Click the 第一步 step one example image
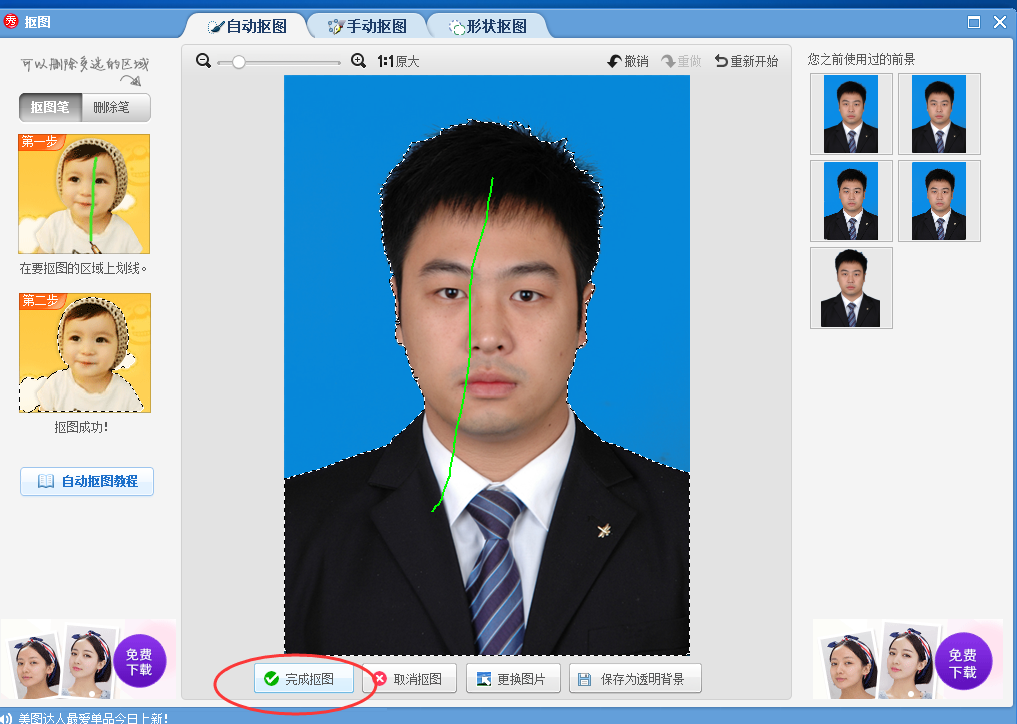The image size is (1017, 724). click(x=84, y=194)
